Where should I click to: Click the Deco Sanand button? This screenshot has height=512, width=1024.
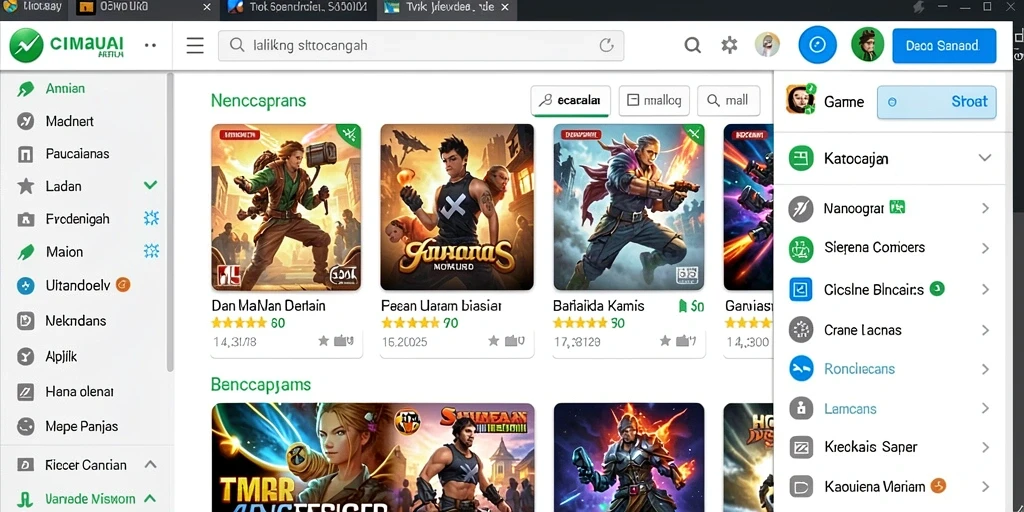tap(944, 46)
